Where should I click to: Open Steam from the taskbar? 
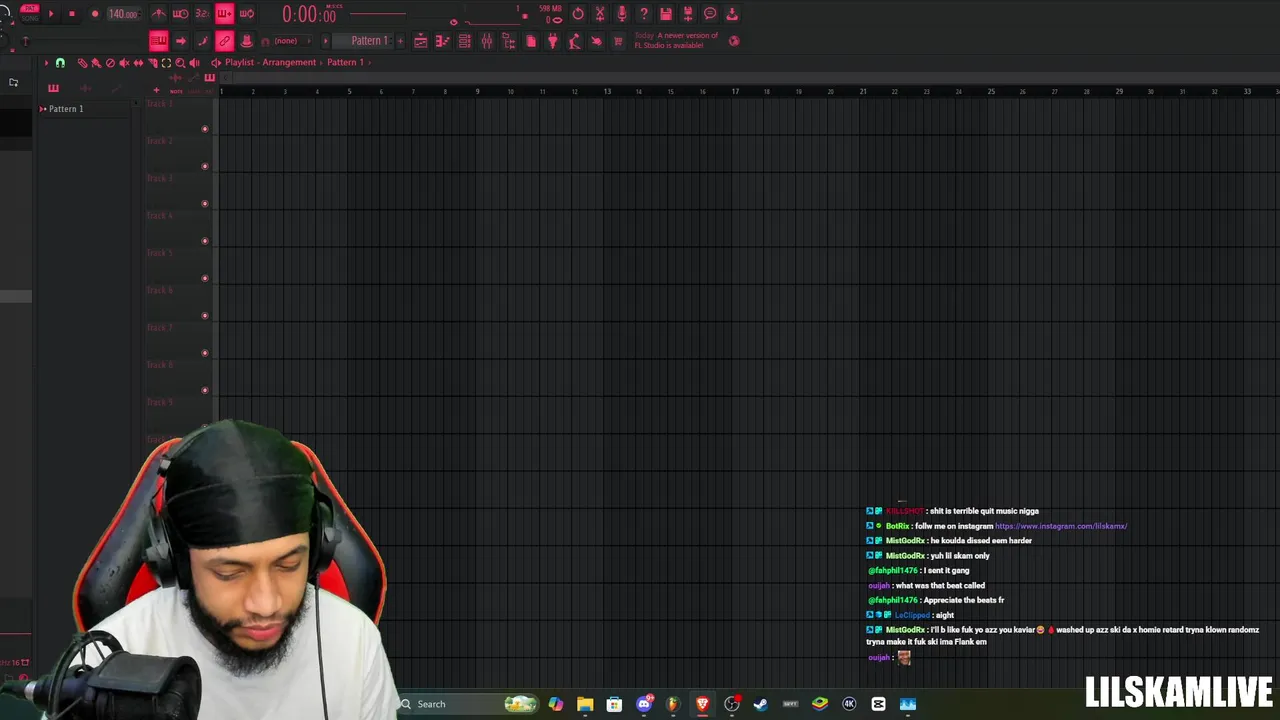pos(761,704)
